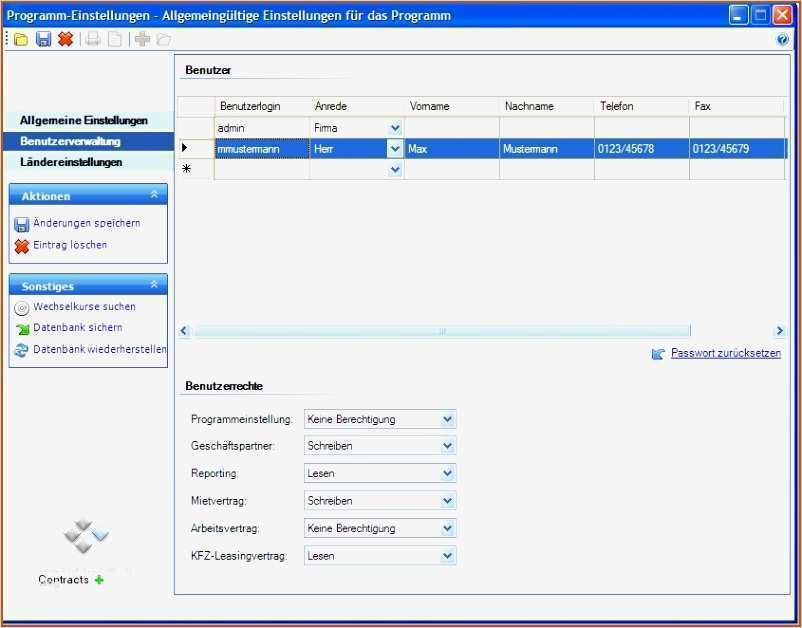Click the red X beside Eintrag löschen

click(21, 246)
